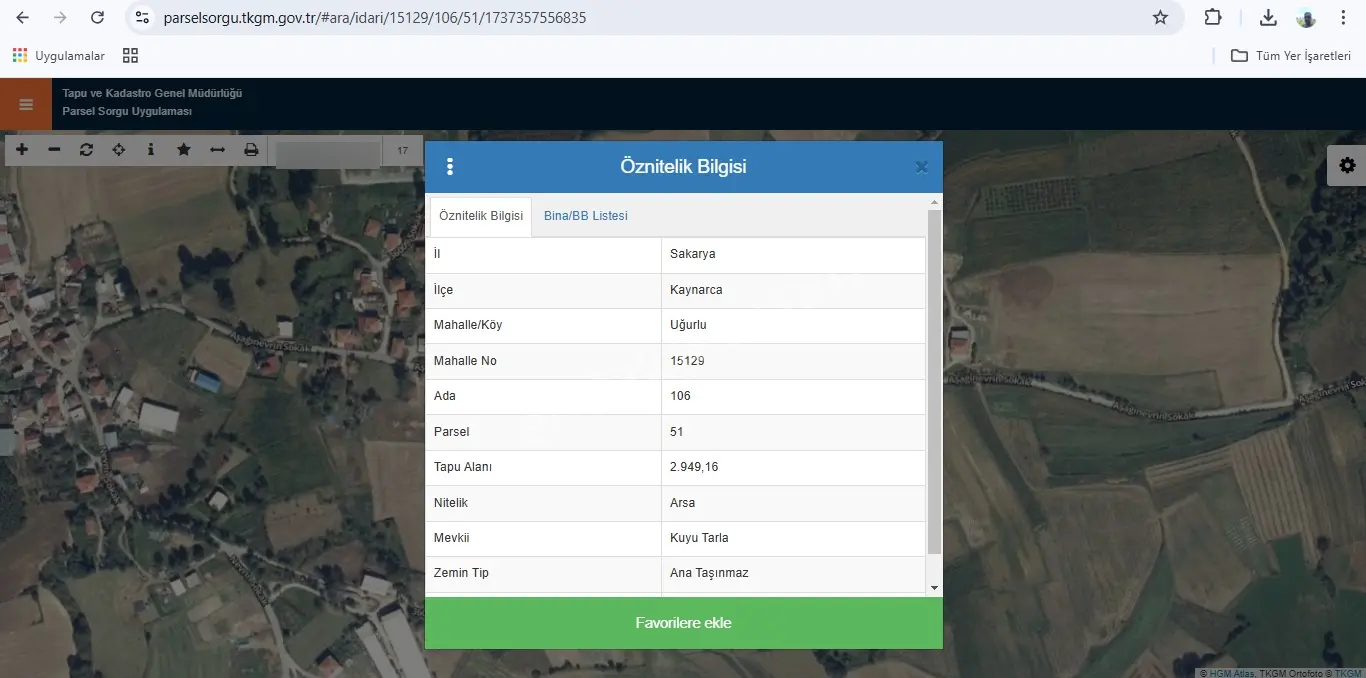This screenshot has width=1366, height=678.
Task: Open the hamburger side menu
Action: 26,104
